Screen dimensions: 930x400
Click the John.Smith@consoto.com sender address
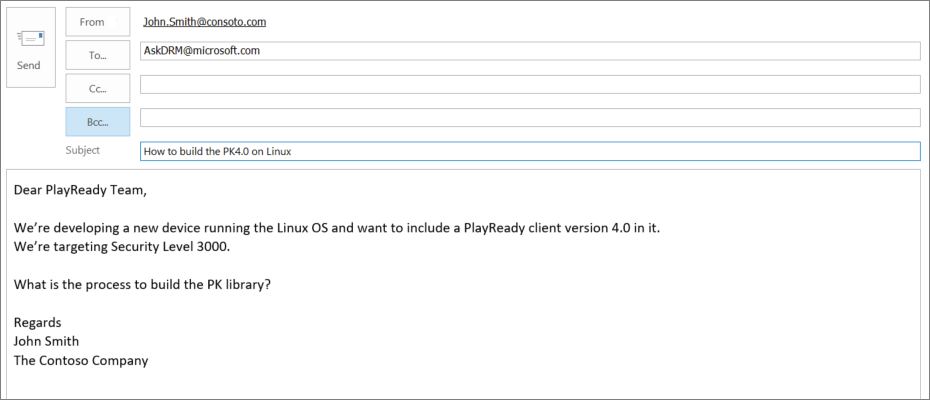pyautogui.click(x=205, y=22)
